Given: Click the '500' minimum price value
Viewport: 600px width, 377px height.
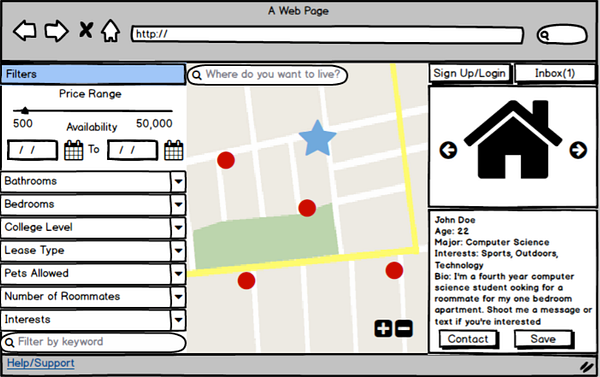Looking at the screenshot, I should (23, 124).
